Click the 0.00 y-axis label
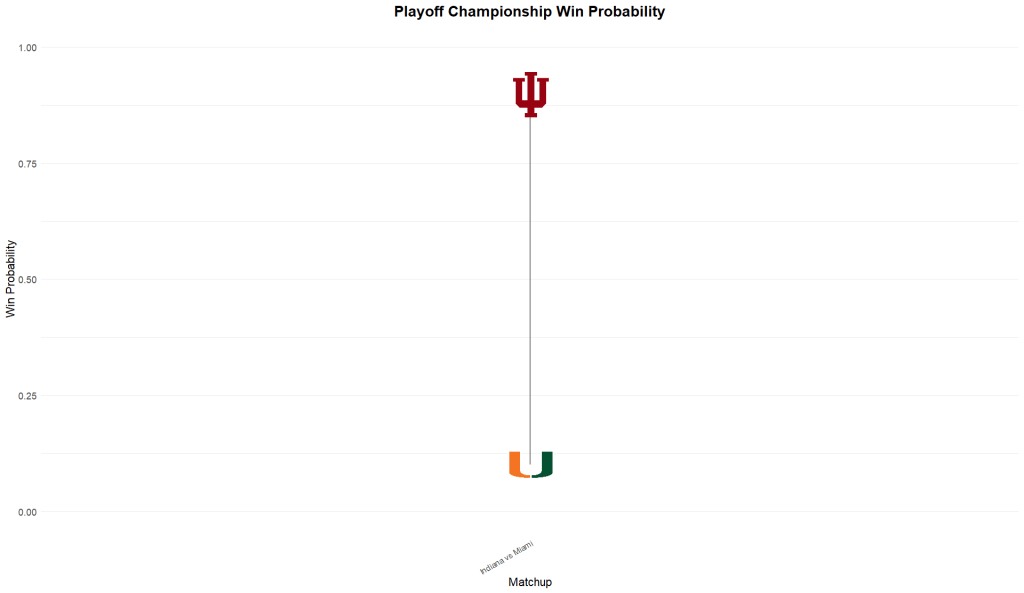 26,512
